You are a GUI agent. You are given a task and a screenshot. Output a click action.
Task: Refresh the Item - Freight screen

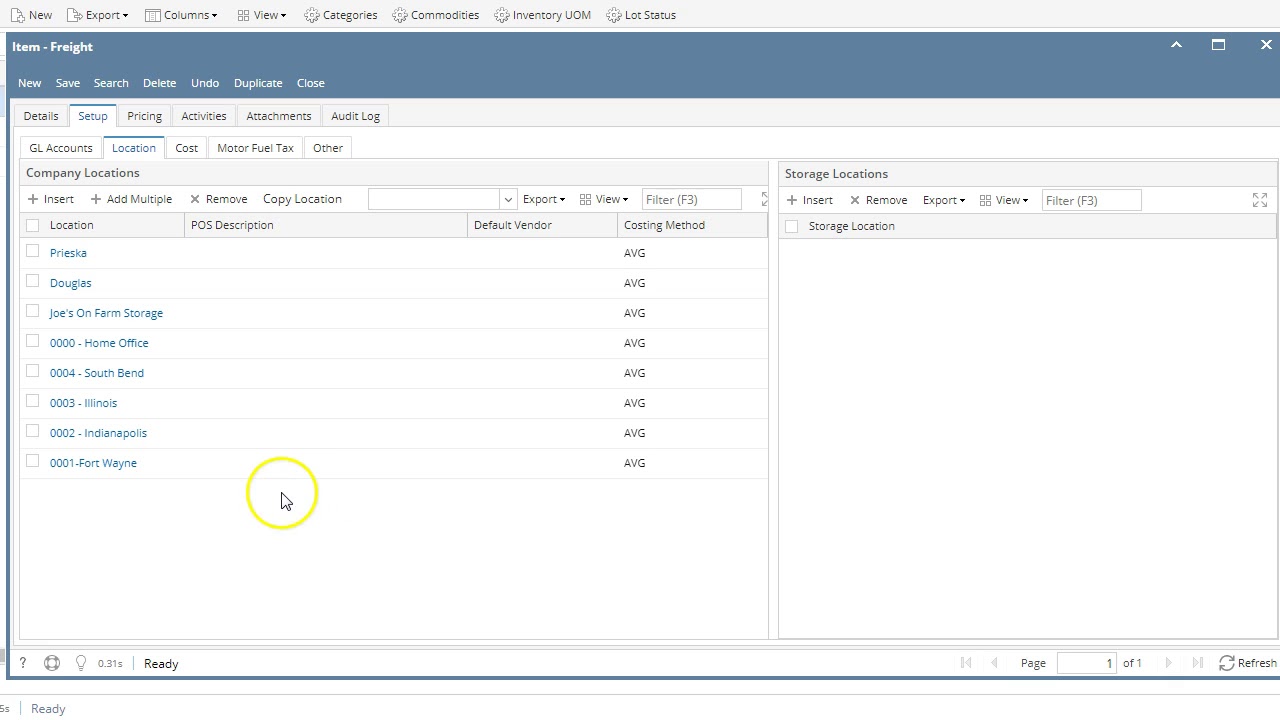click(1247, 663)
